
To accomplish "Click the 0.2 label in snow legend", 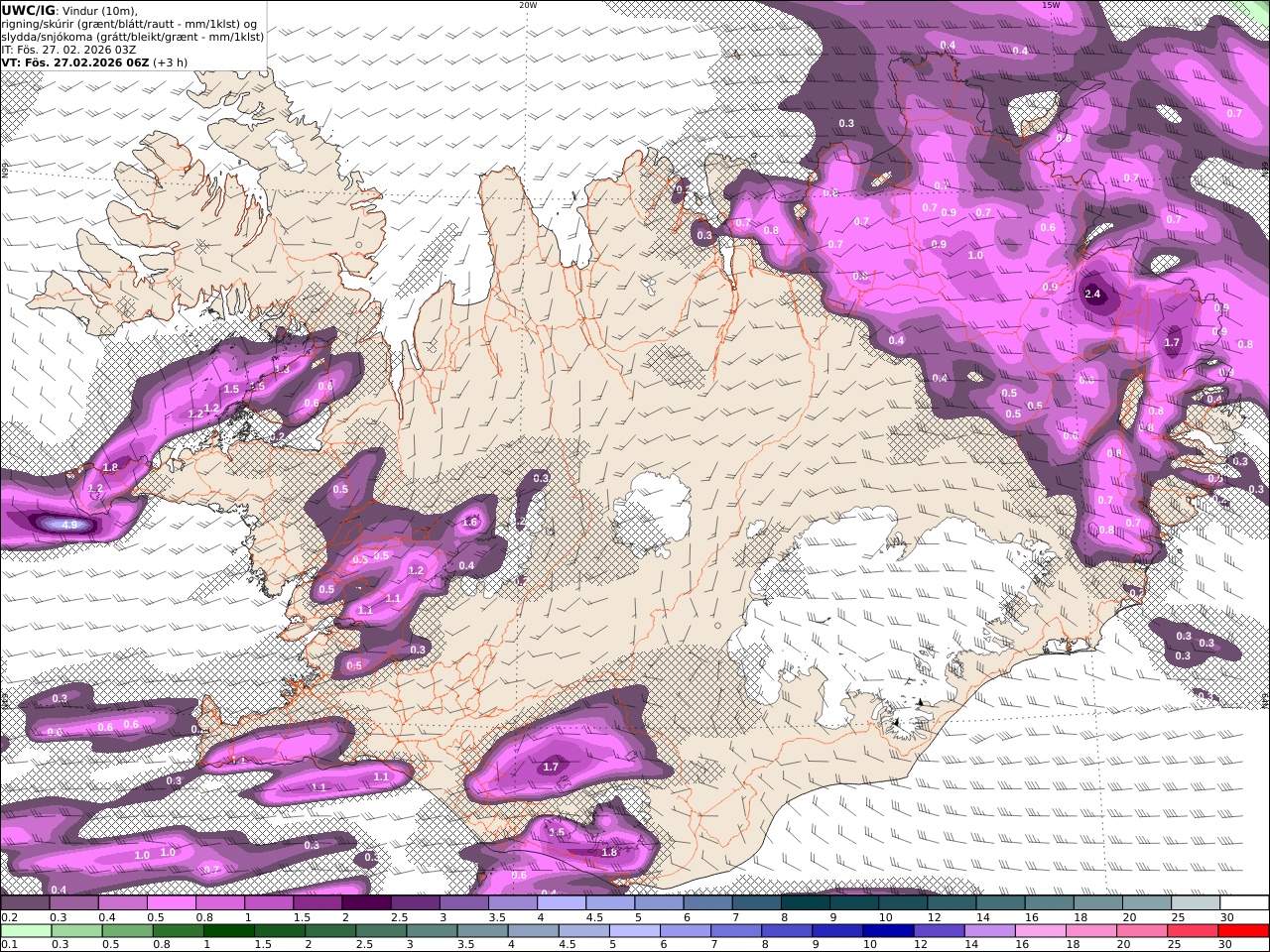I will click(x=9, y=917).
